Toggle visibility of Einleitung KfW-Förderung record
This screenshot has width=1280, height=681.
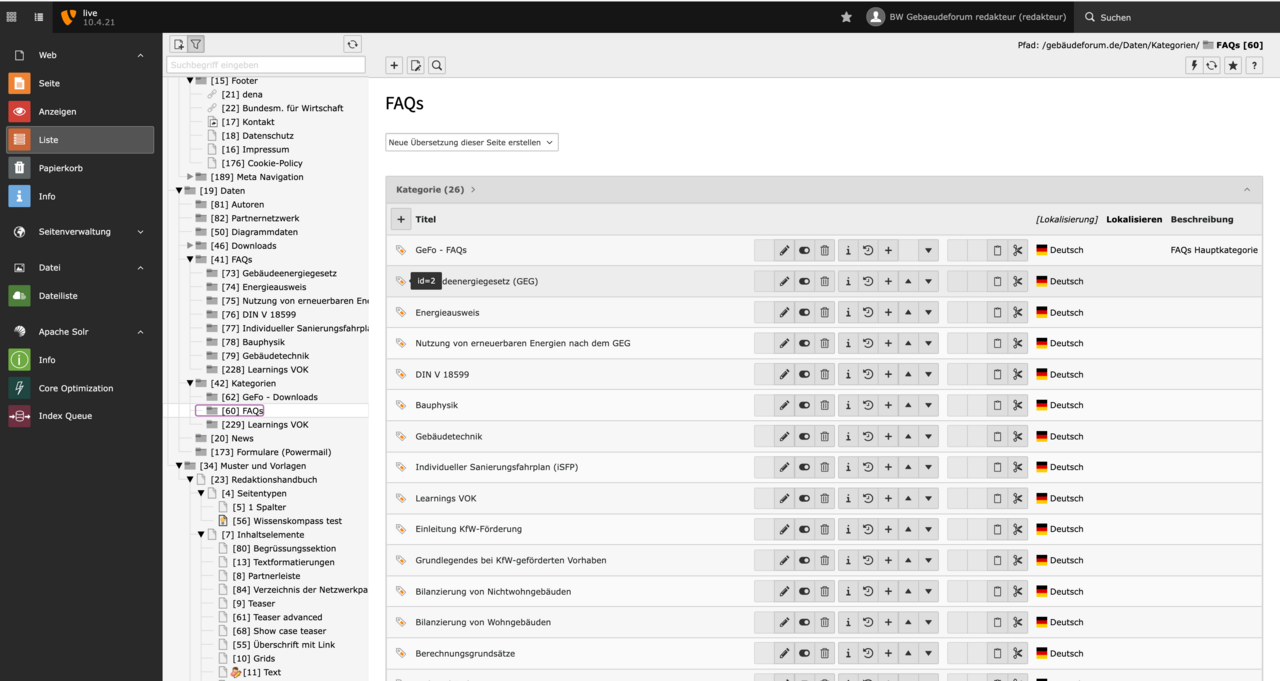click(804, 529)
